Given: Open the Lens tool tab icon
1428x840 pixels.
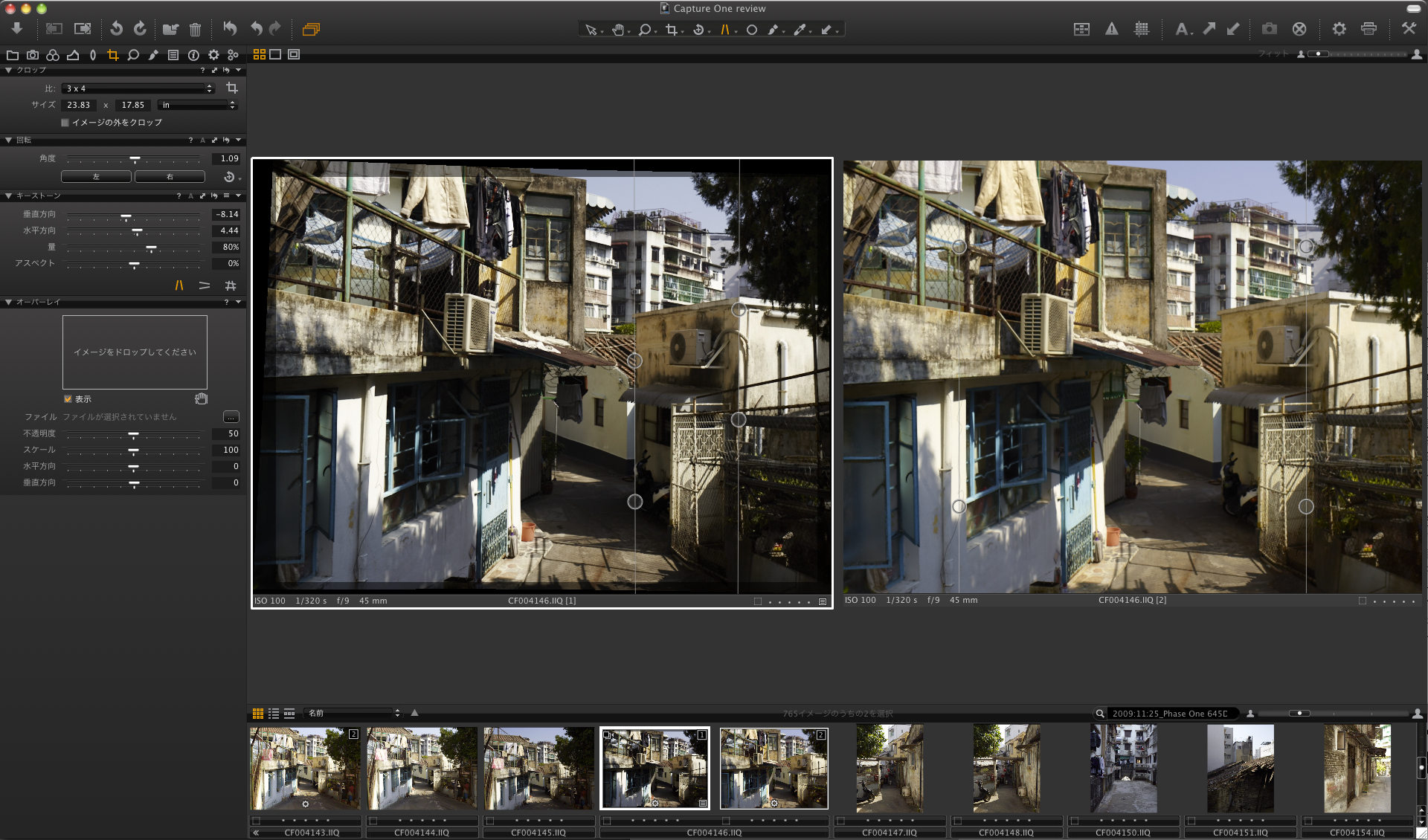Looking at the screenshot, I should pyautogui.click(x=93, y=55).
